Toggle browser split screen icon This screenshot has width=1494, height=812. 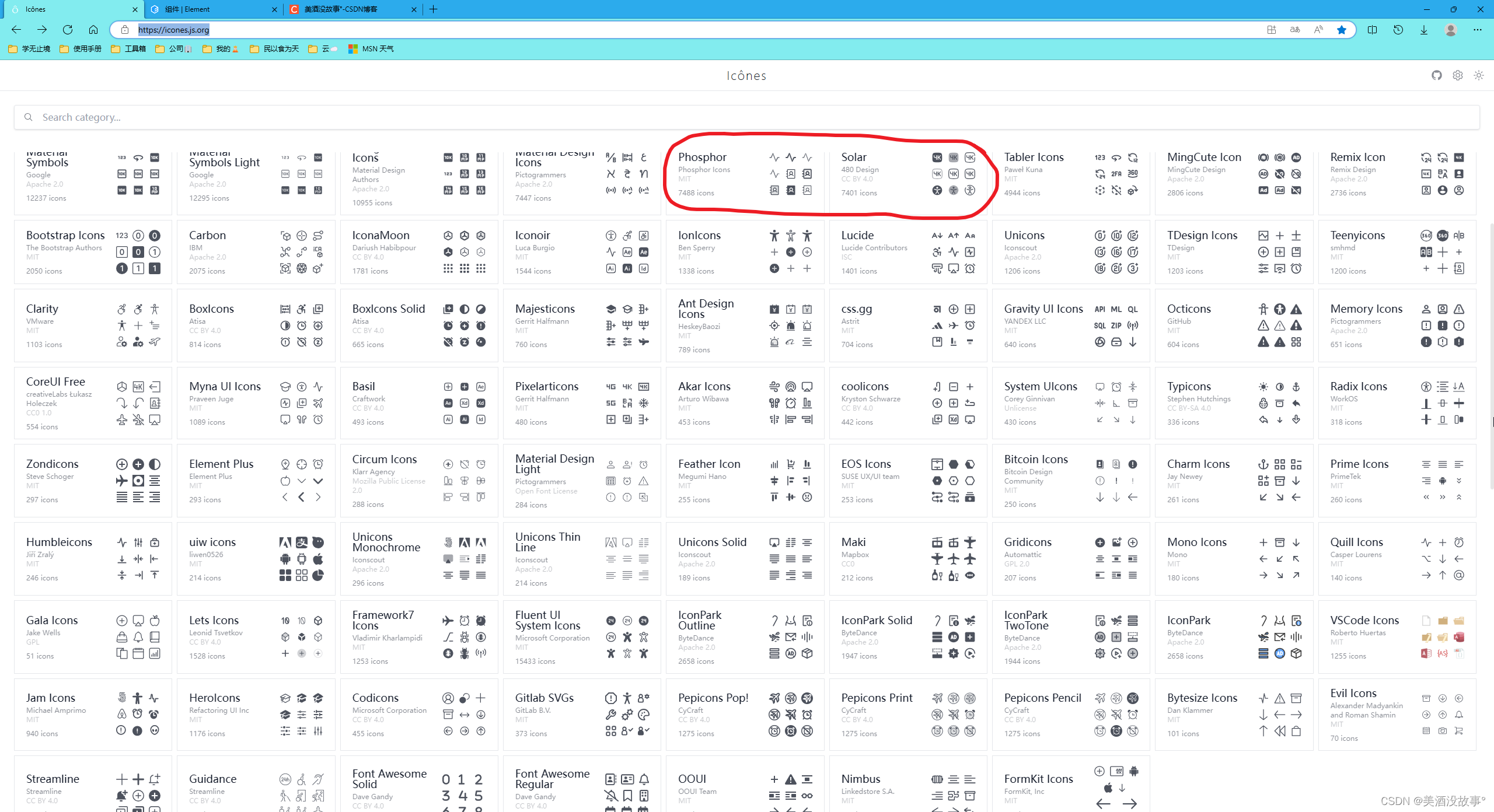[1372, 30]
